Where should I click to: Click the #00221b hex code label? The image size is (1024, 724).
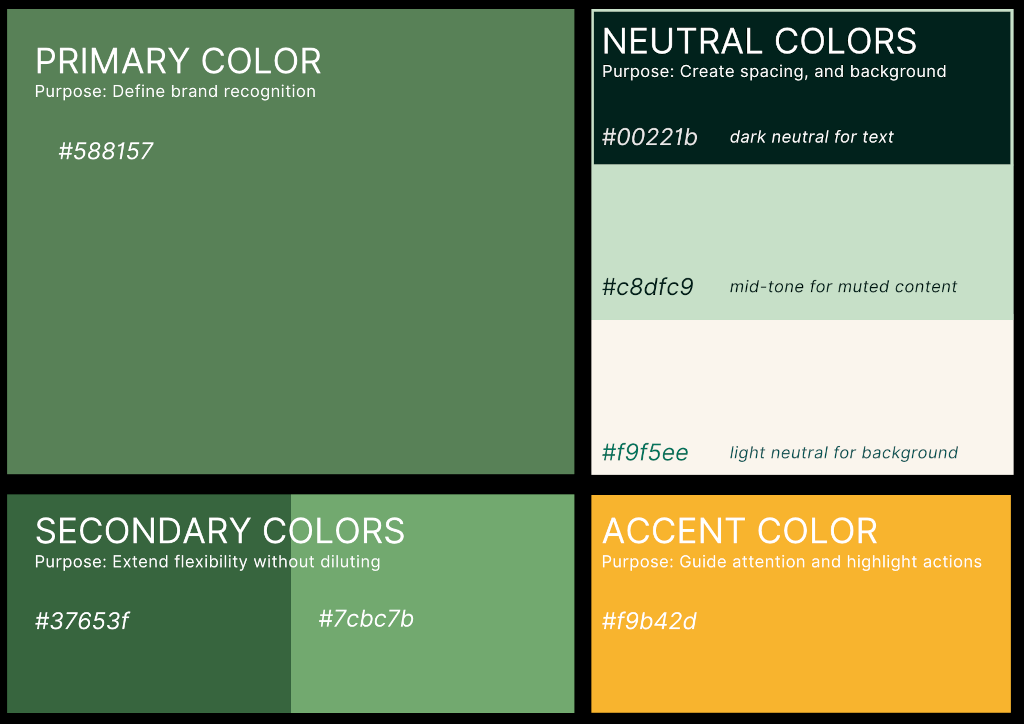[x=650, y=138]
